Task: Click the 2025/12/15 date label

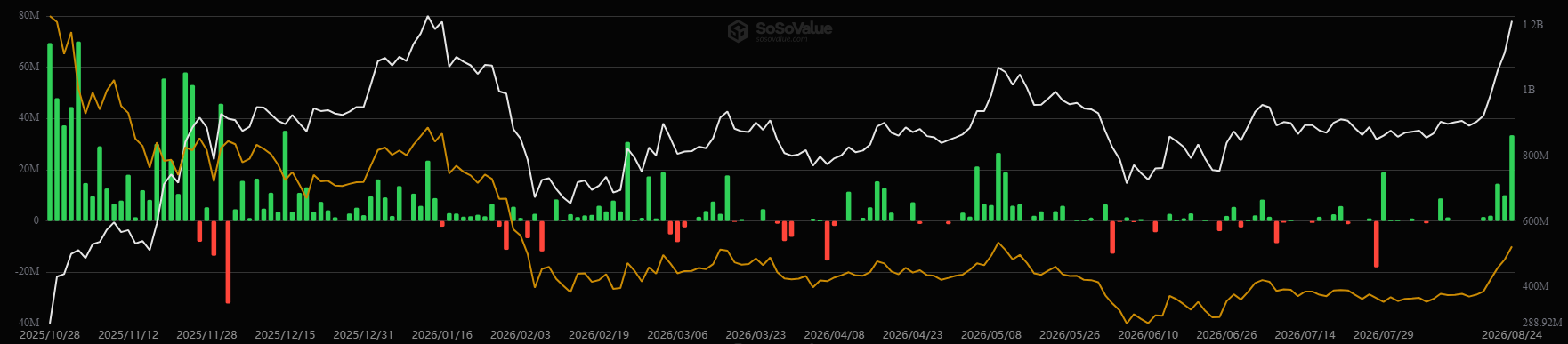Action: click(285, 335)
